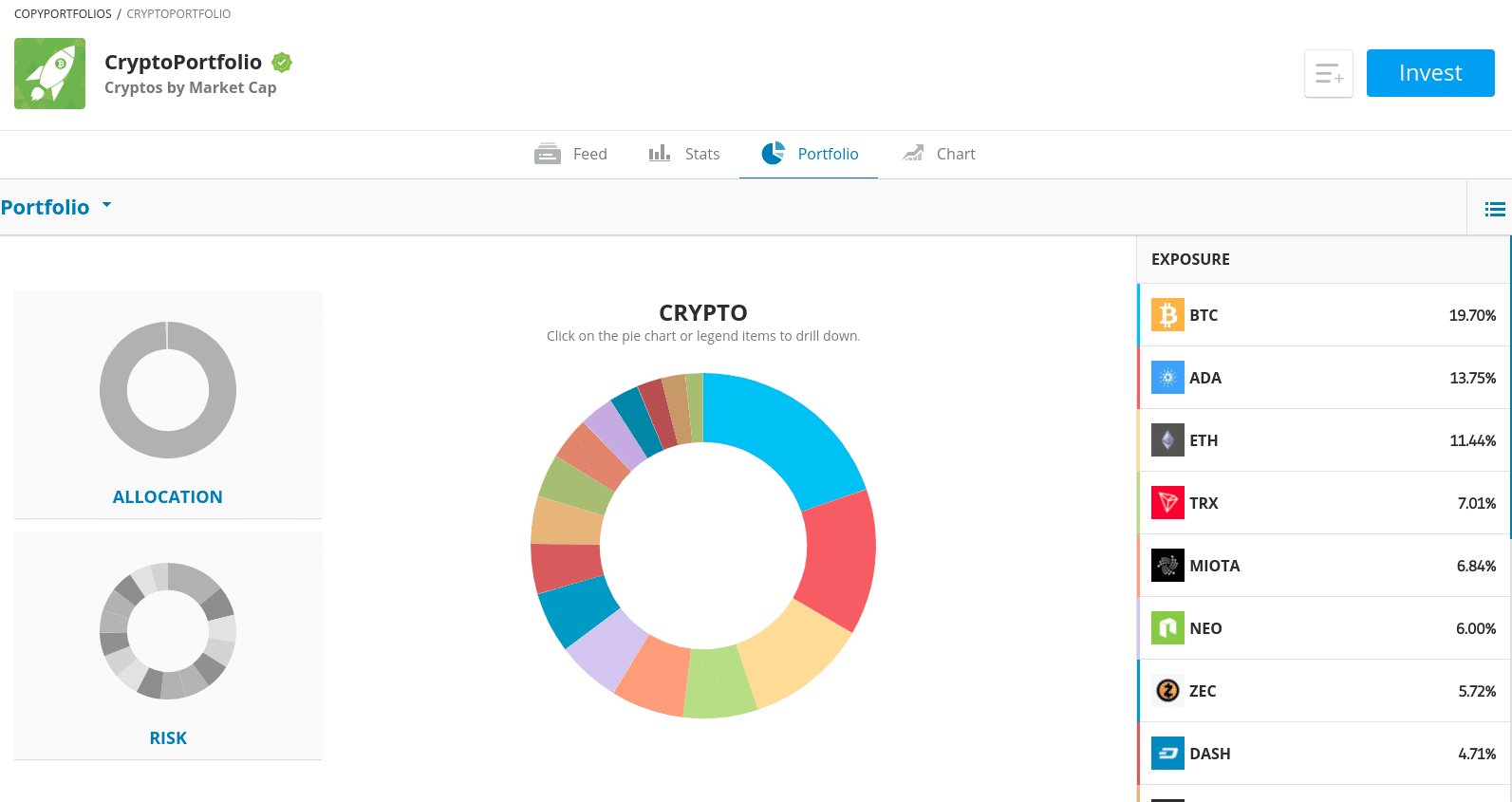Click the Portfolio heading text

click(x=46, y=207)
